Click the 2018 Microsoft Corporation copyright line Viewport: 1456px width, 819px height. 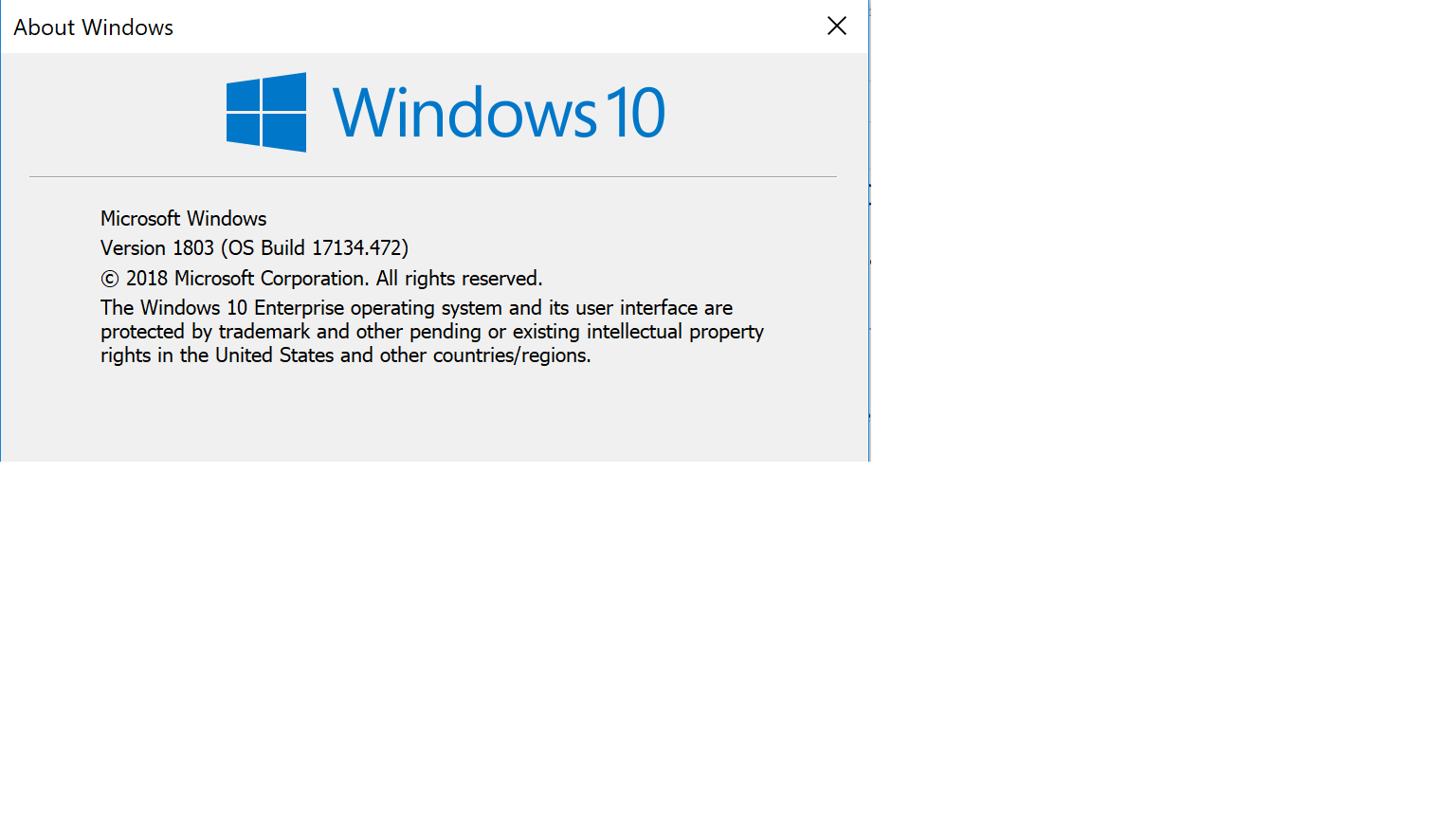click(x=322, y=279)
